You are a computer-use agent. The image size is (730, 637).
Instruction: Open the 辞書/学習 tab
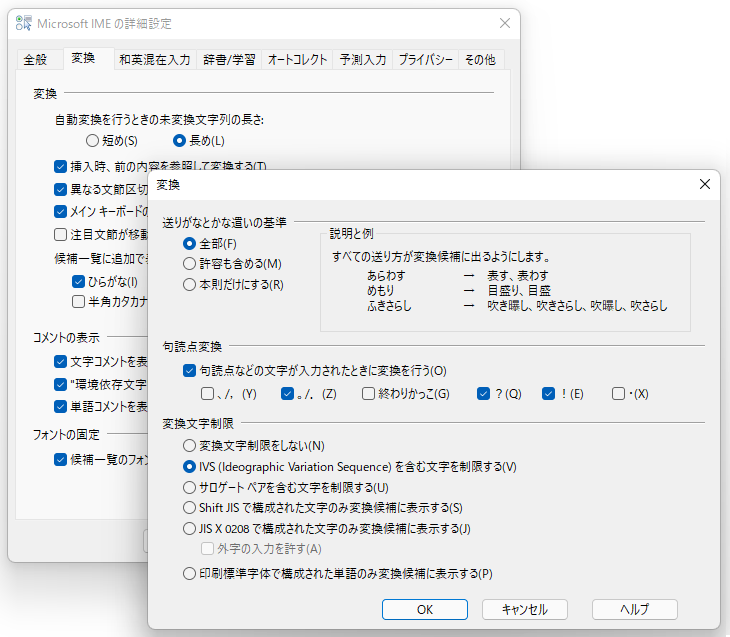pos(229,60)
